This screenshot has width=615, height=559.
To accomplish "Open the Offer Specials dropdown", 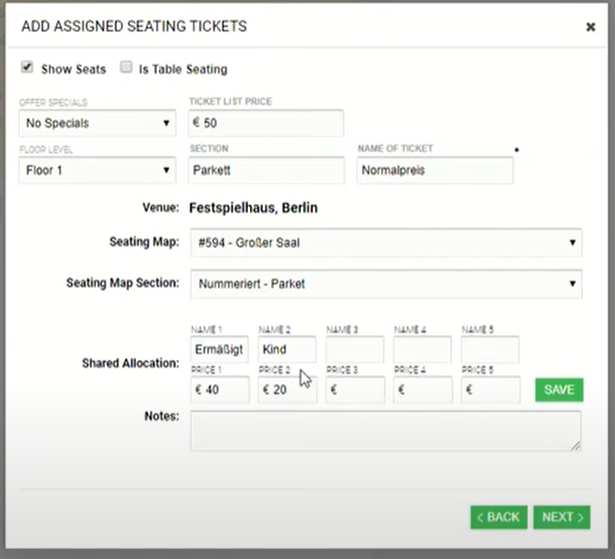I will pyautogui.click(x=97, y=124).
